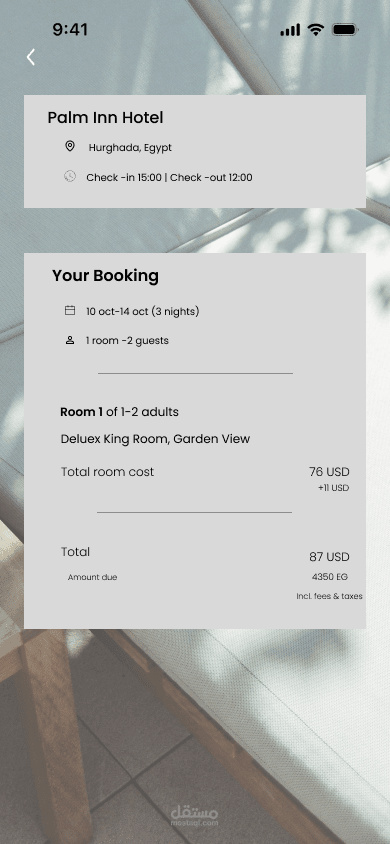Click the 4350 EG amount due

[x=330, y=577]
